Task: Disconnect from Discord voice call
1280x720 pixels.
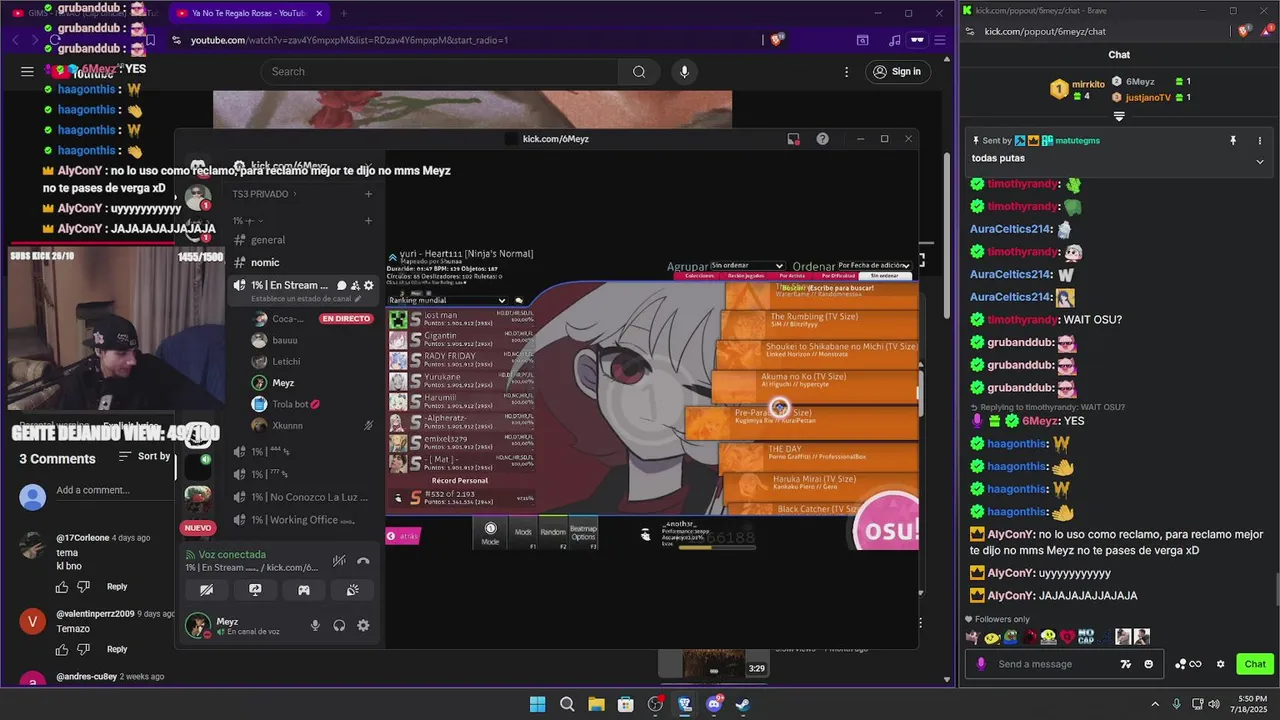Action: (363, 561)
